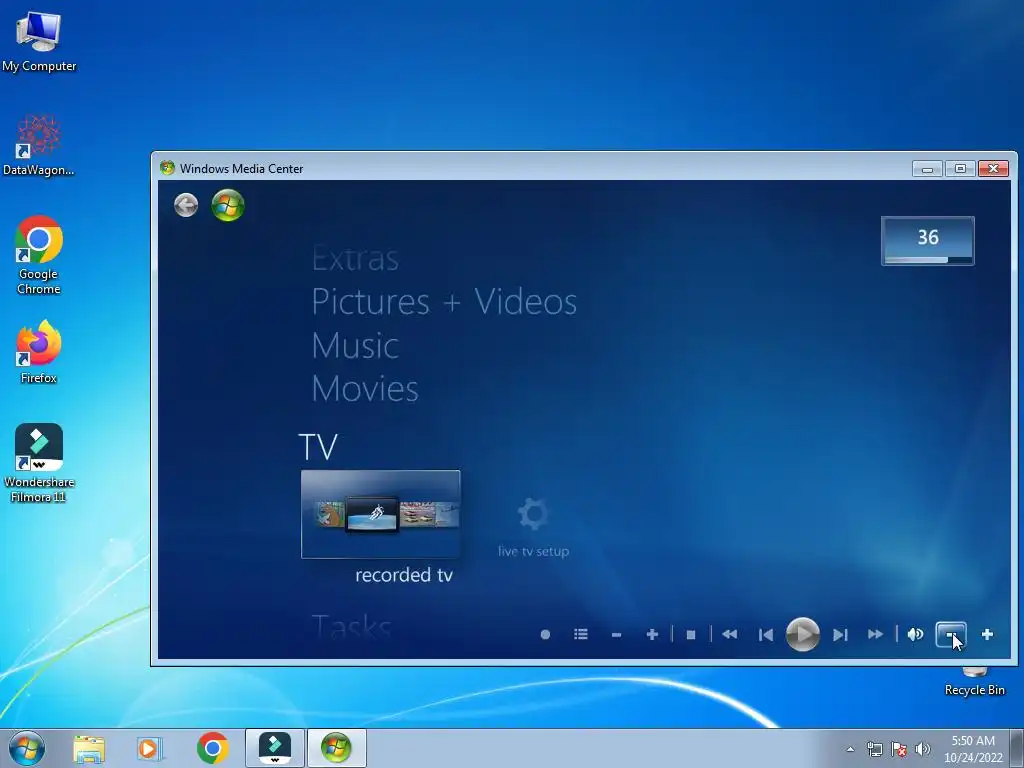Select Extras in the Media Center menu
The width and height of the screenshot is (1024, 768).
355,259
